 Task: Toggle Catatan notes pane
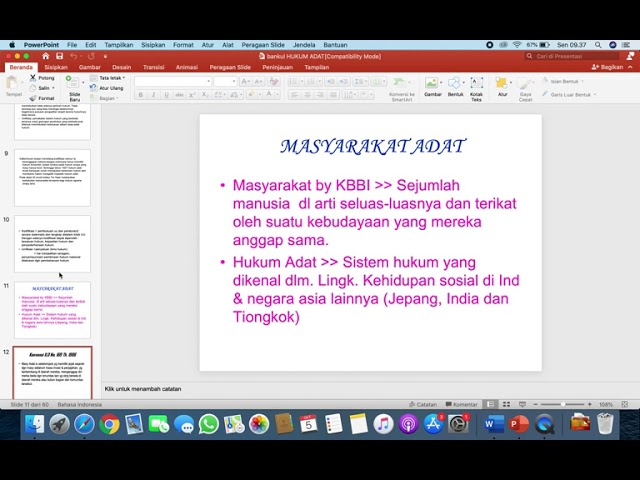coord(423,404)
